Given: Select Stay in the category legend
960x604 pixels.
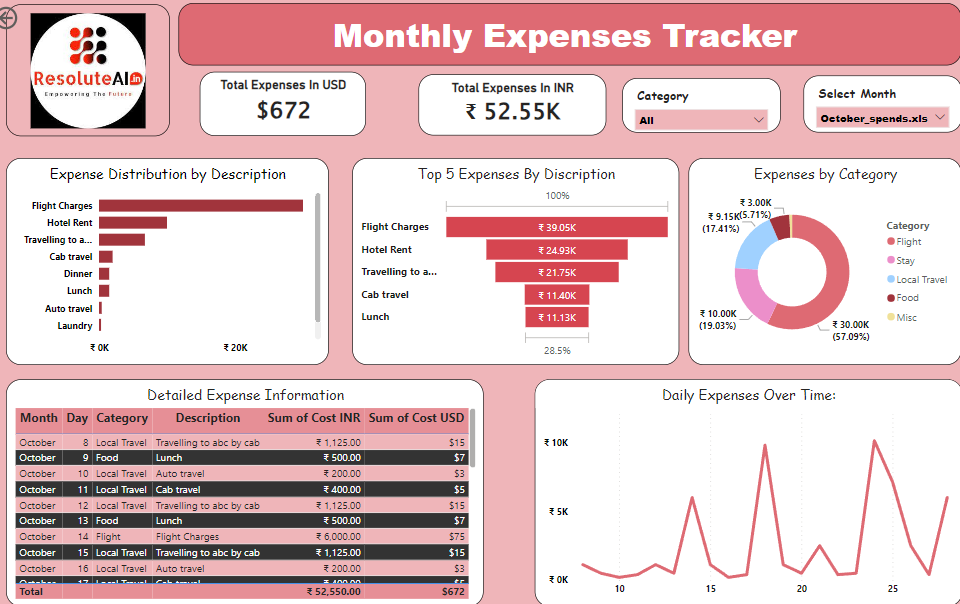Looking at the screenshot, I should tap(905, 261).
